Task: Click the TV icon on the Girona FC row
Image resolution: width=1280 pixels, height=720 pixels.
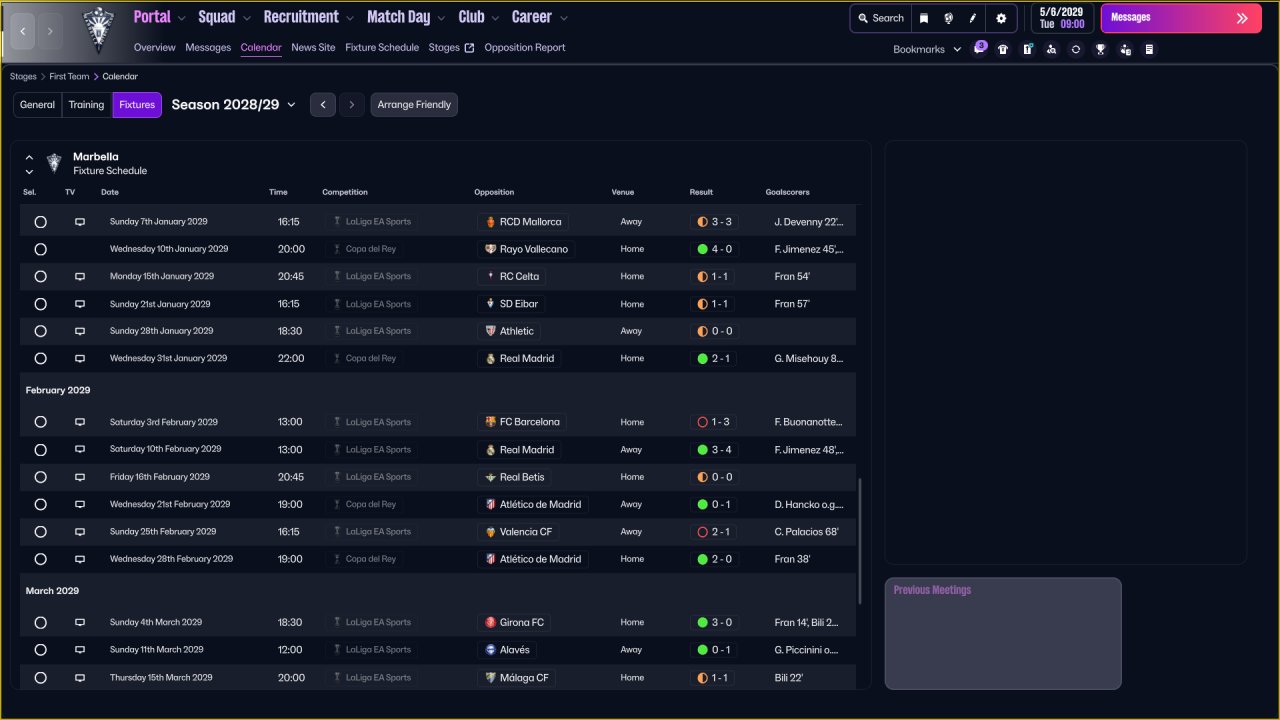Action: pyautogui.click(x=80, y=622)
